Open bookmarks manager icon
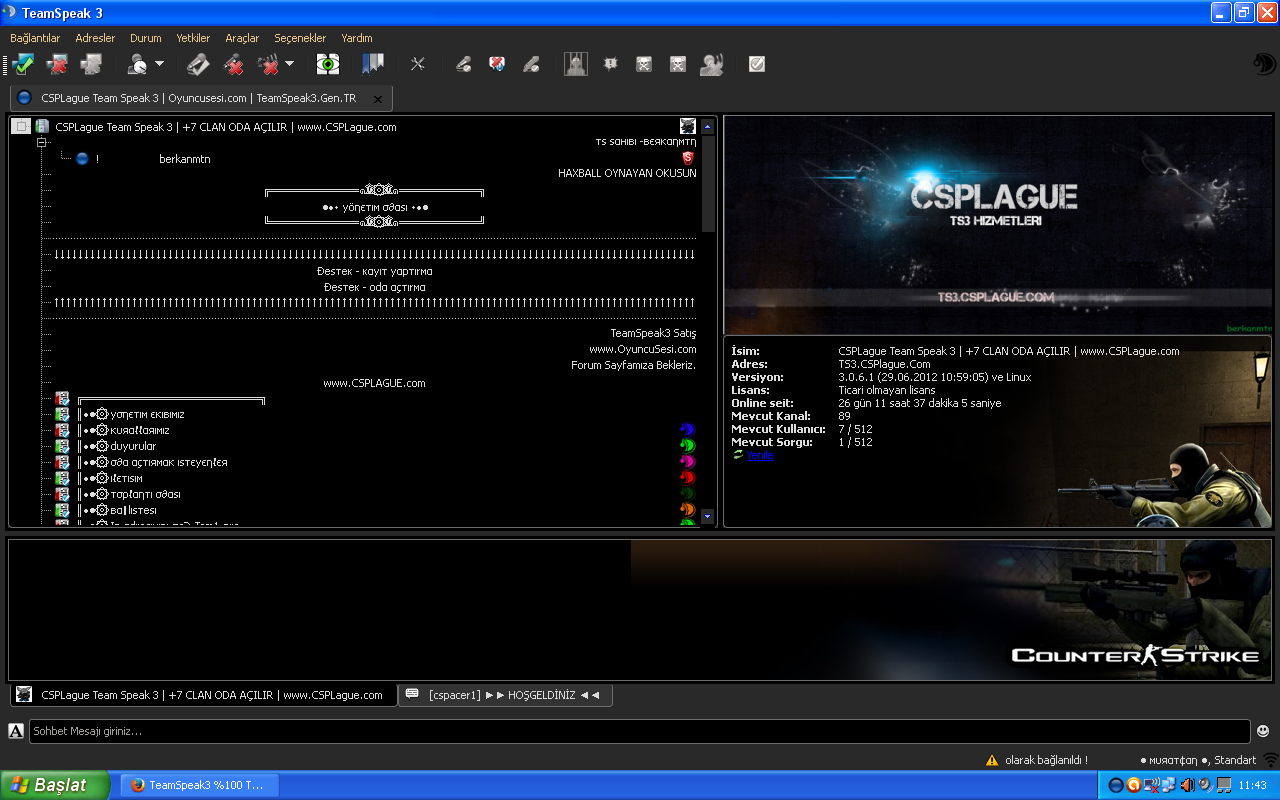1280x800 pixels. pyautogui.click(x=373, y=64)
